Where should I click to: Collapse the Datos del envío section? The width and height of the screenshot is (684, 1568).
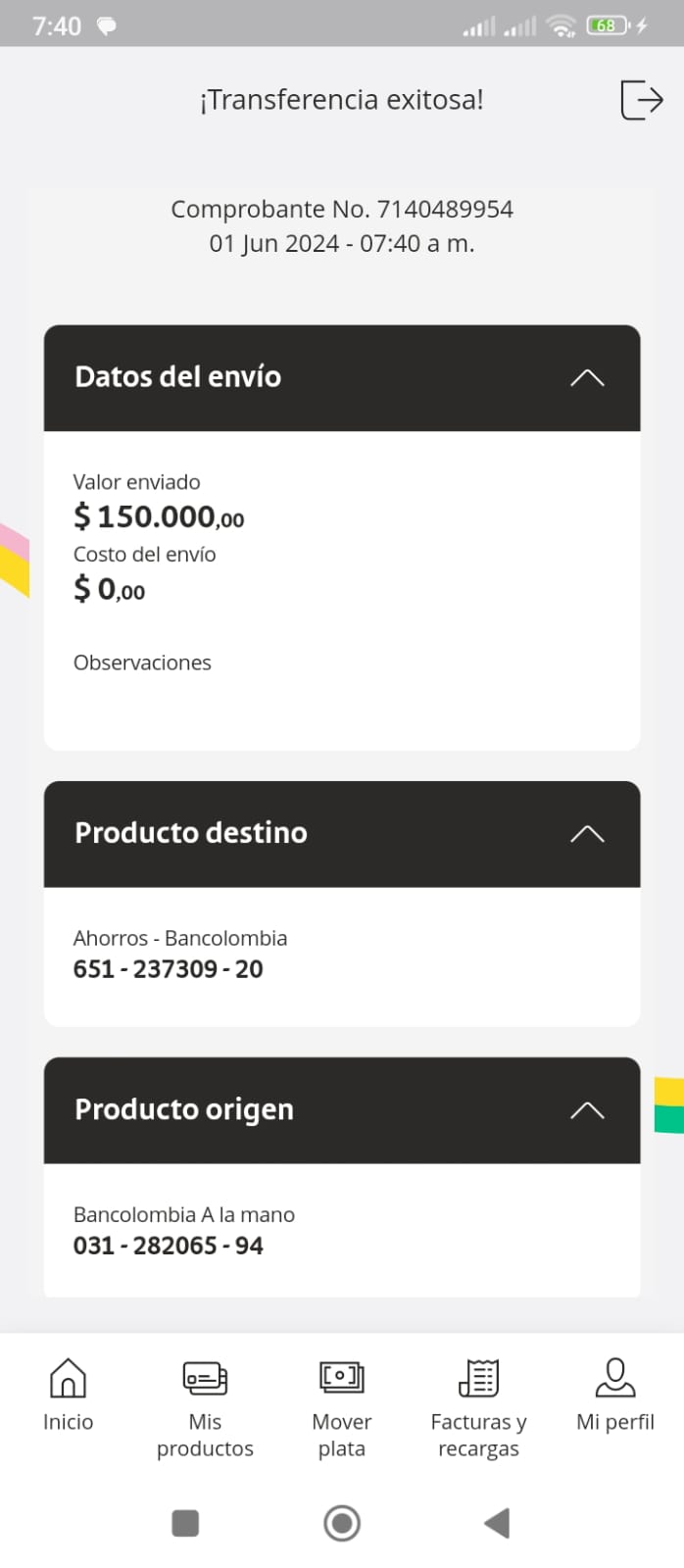[x=587, y=378]
